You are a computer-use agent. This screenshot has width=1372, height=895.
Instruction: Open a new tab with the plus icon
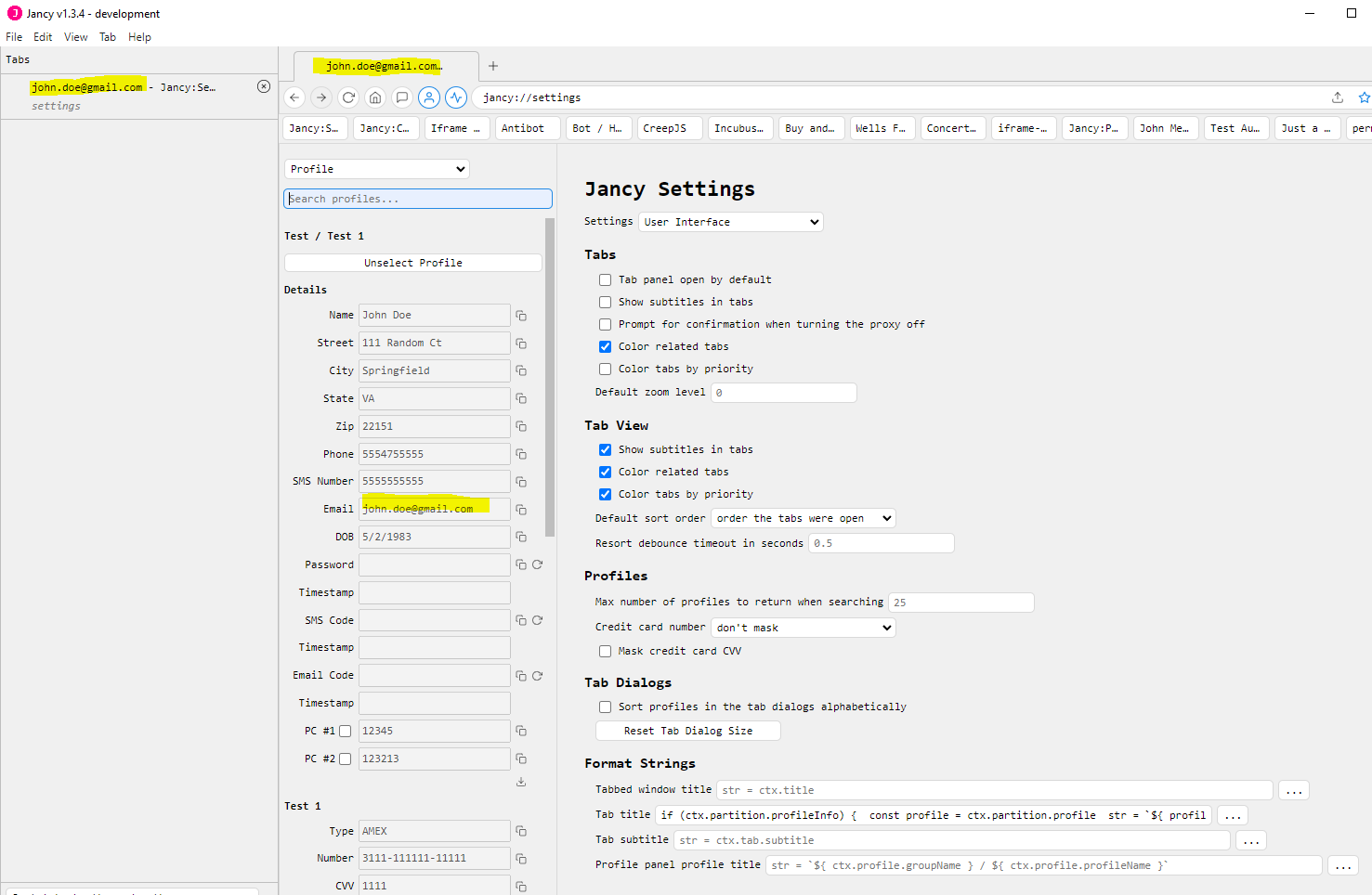[493, 66]
